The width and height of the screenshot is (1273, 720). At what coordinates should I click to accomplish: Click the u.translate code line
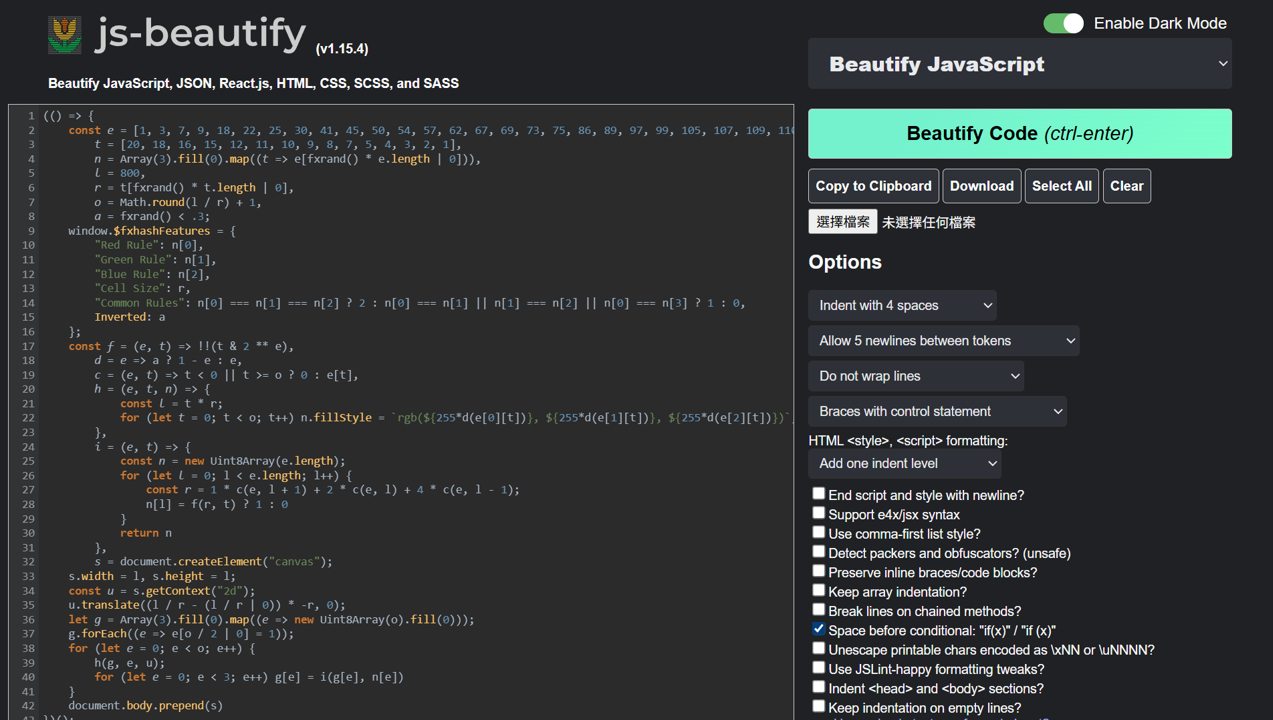pos(207,605)
